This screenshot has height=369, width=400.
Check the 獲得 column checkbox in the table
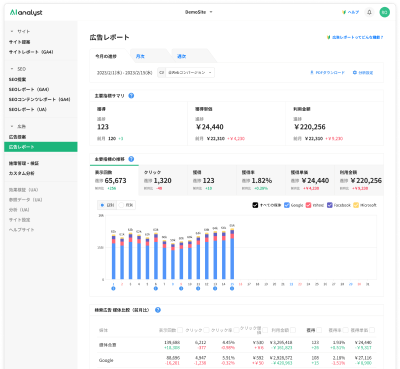click(x=319, y=330)
